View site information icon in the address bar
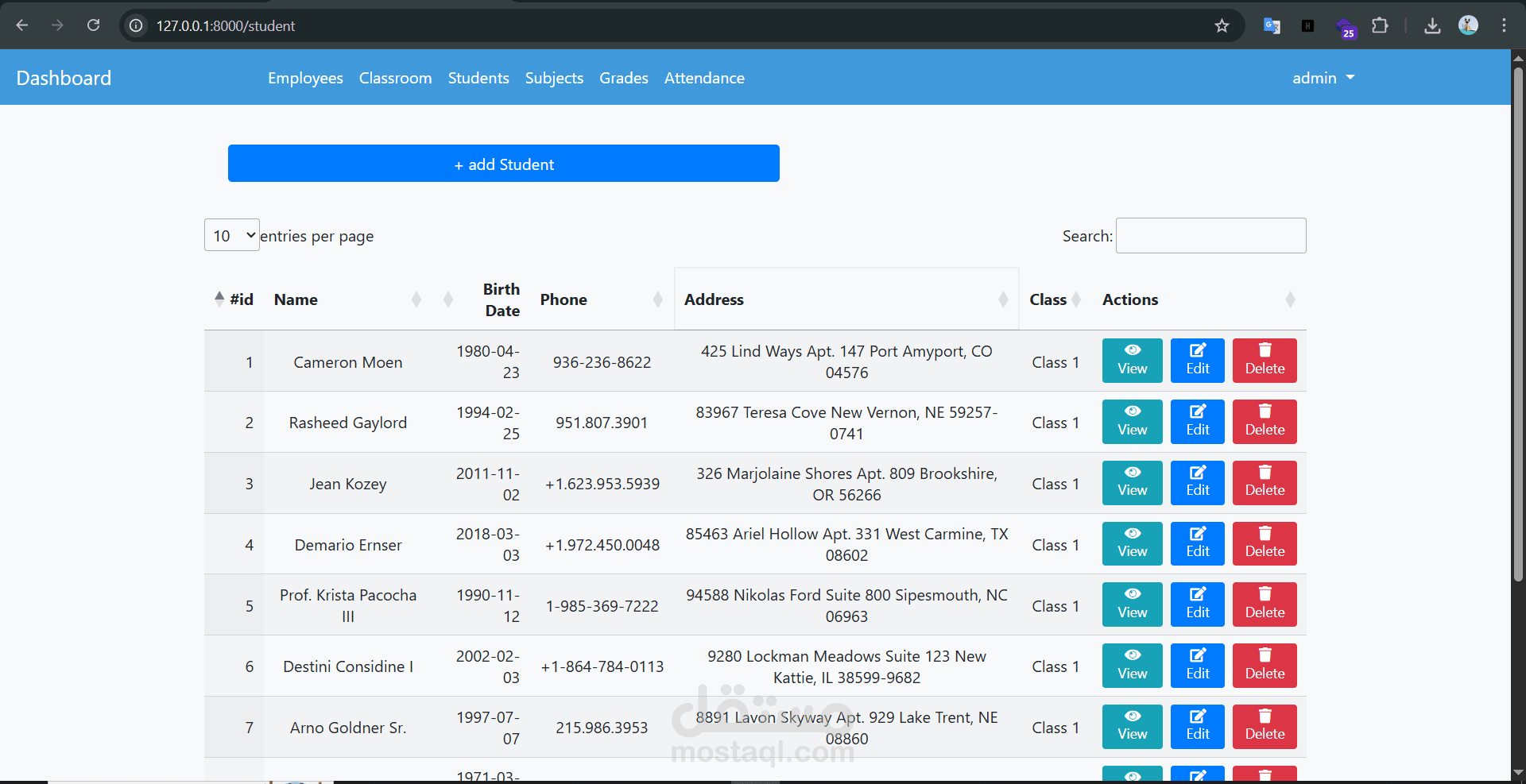Viewport: 1526px width, 784px height. 137,25
